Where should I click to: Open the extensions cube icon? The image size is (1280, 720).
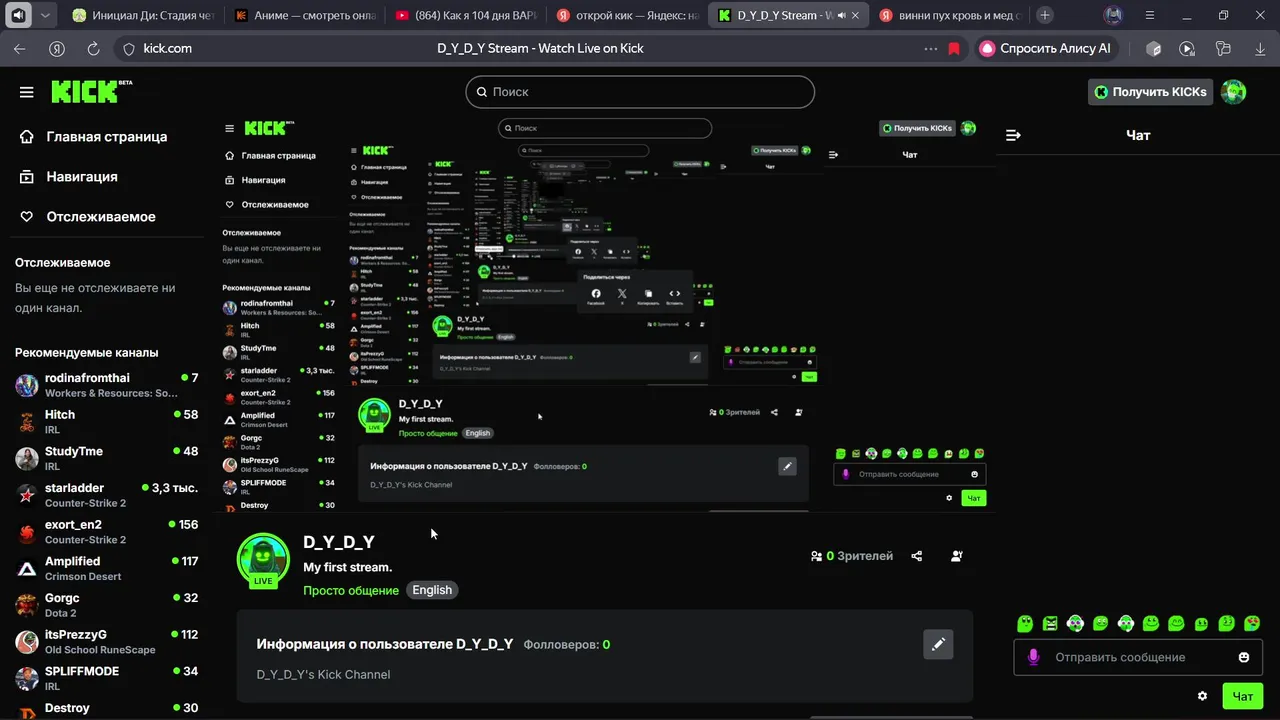point(1153,48)
